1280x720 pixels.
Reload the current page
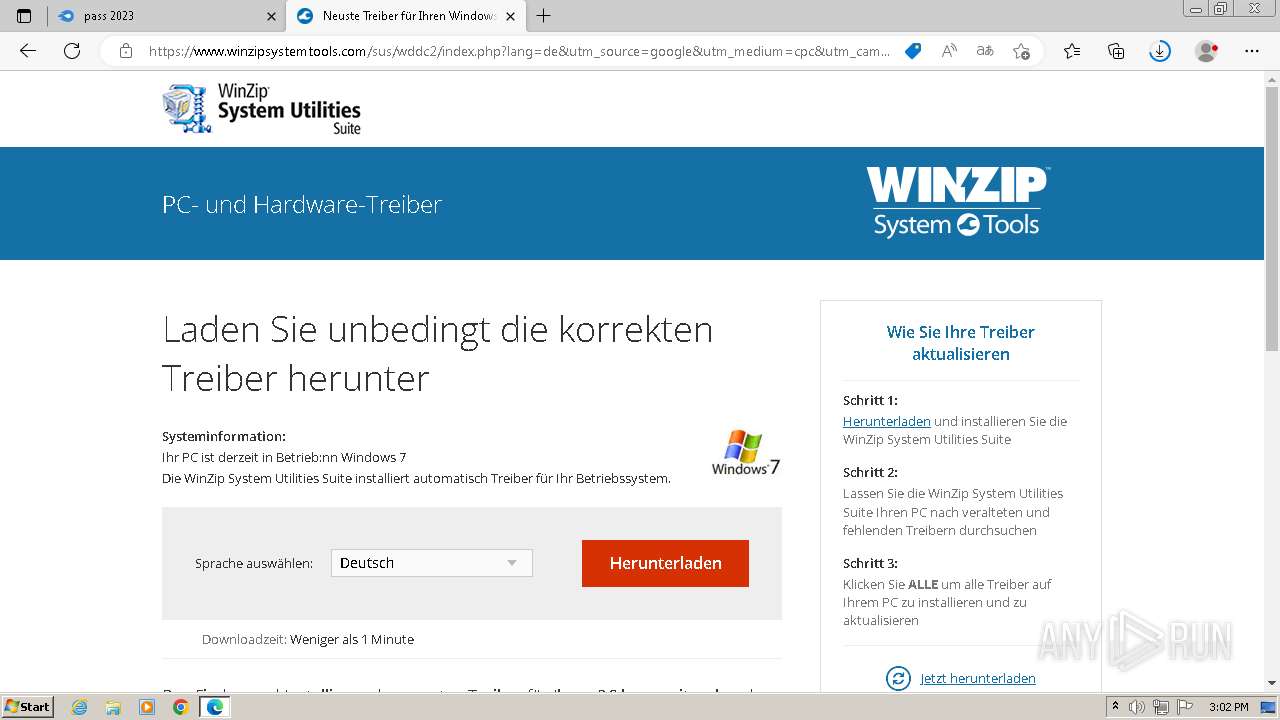coord(72,51)
